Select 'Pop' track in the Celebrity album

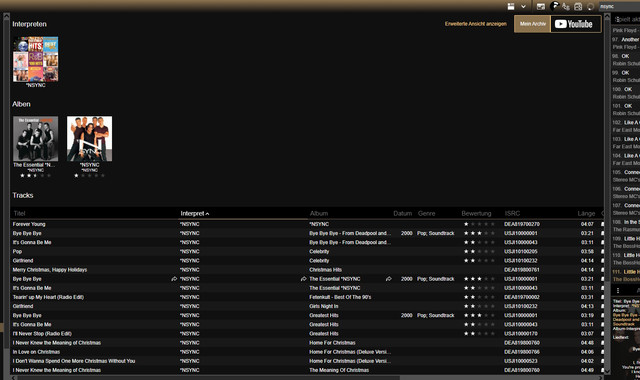pyautogui.click(x=17, y=251)
